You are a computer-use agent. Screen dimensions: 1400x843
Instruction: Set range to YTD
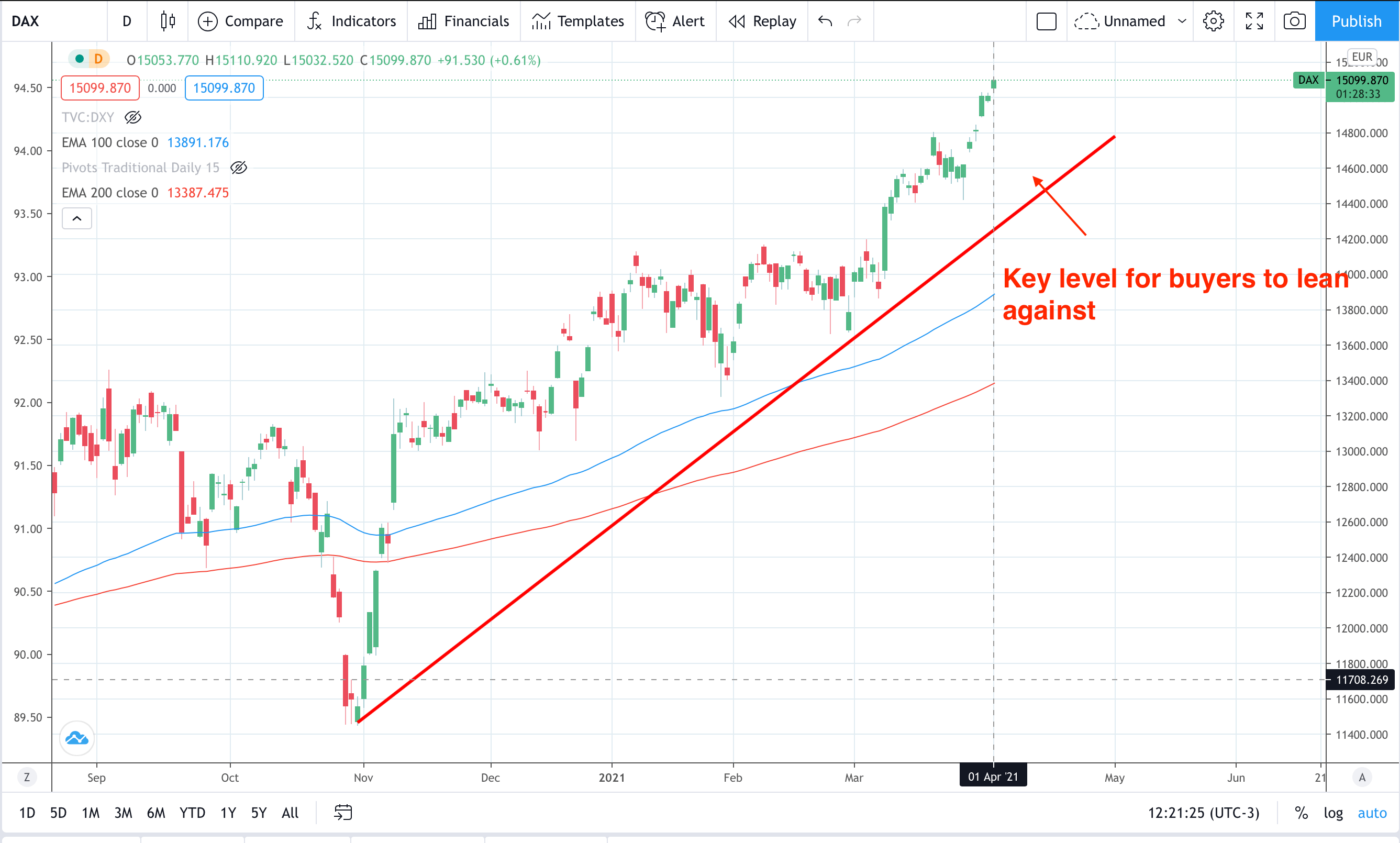(192, 813)
